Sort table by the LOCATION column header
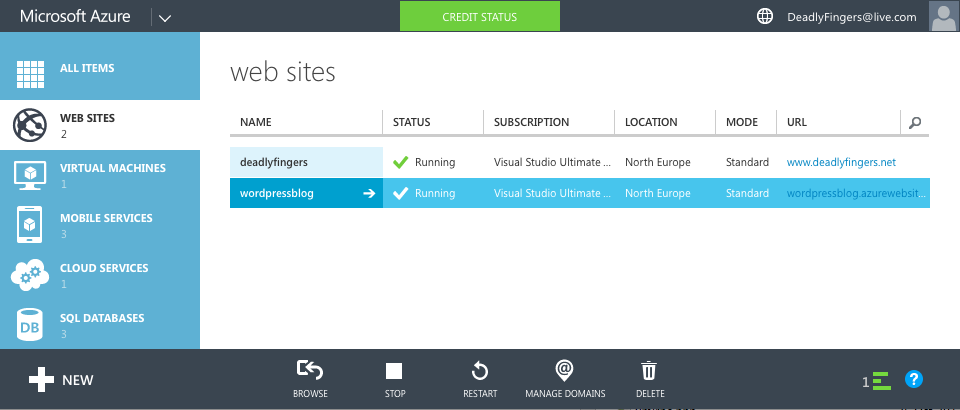This screenshot has width=960, height=410. (x=651, y=122)
